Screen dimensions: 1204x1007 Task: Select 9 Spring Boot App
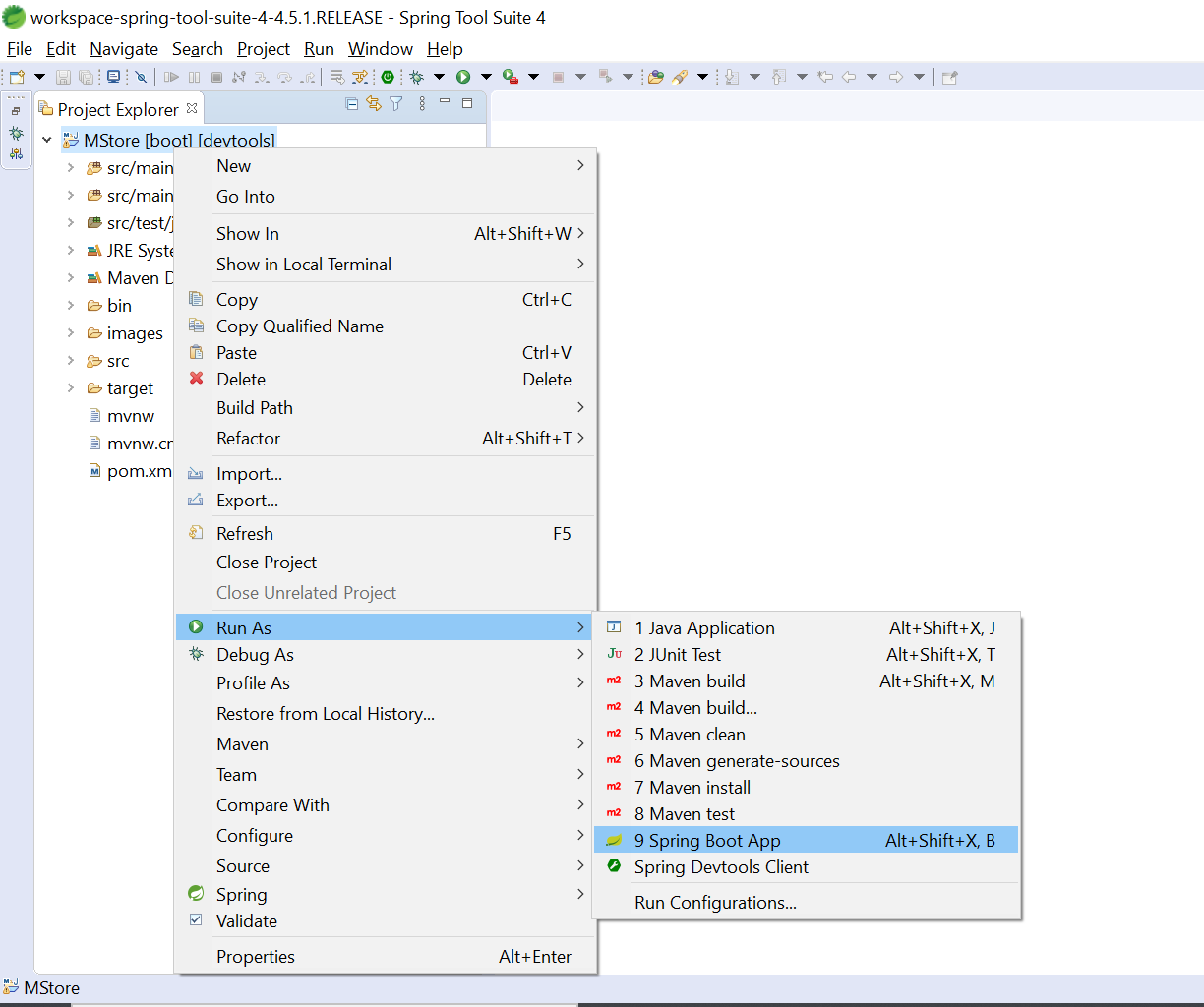(x=807, y=840)
